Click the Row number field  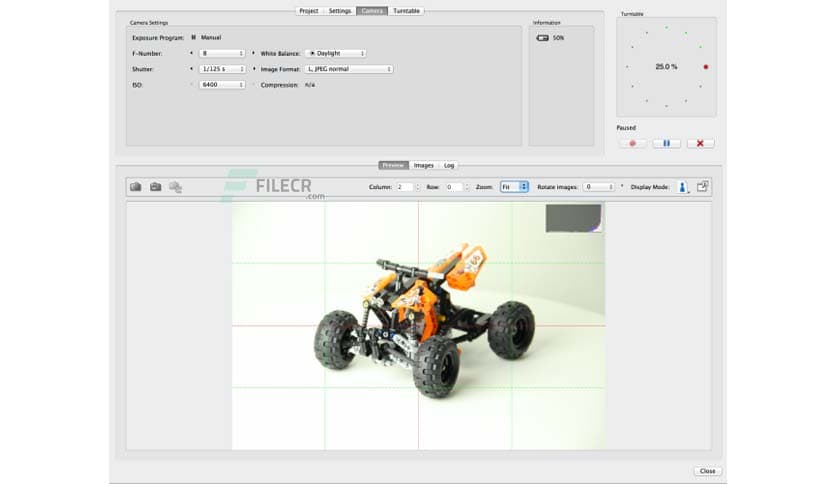coord(454,187)
